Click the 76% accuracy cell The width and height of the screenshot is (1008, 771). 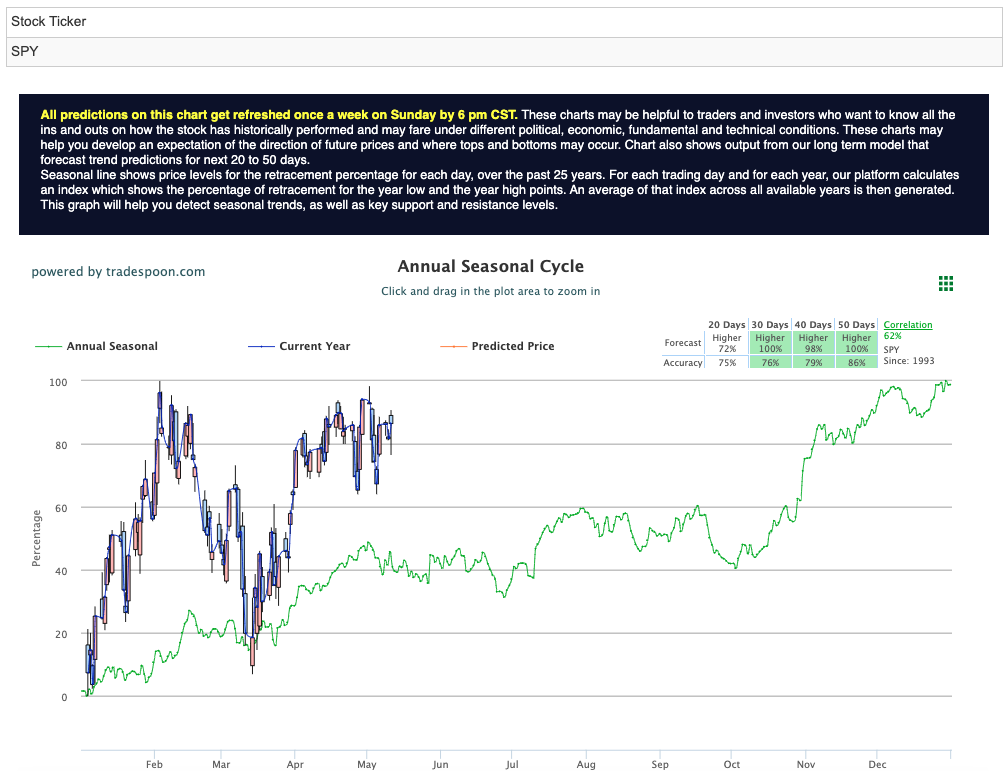point(770,362)
